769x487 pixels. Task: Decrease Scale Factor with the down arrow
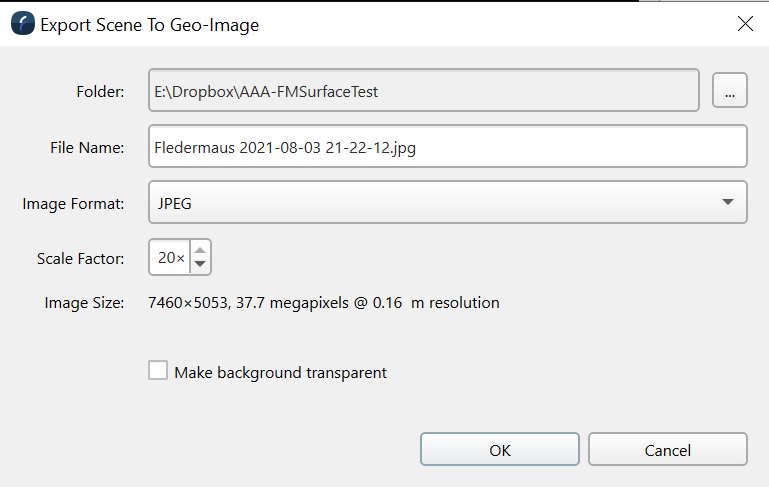pyautogui.click(x=200, y=265)
